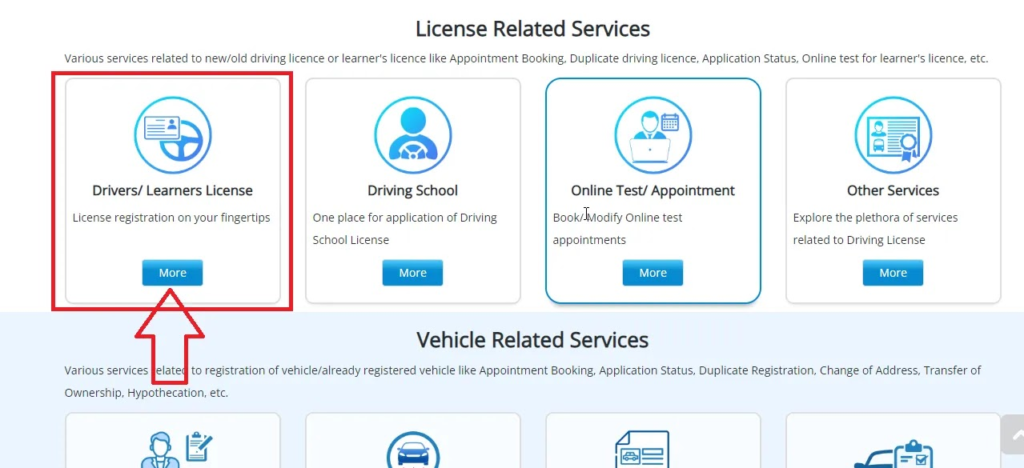Viewport: 1024px width, 468px height.
Task: Open More under Online Test/ Appointment
Action: pos(652,273)
